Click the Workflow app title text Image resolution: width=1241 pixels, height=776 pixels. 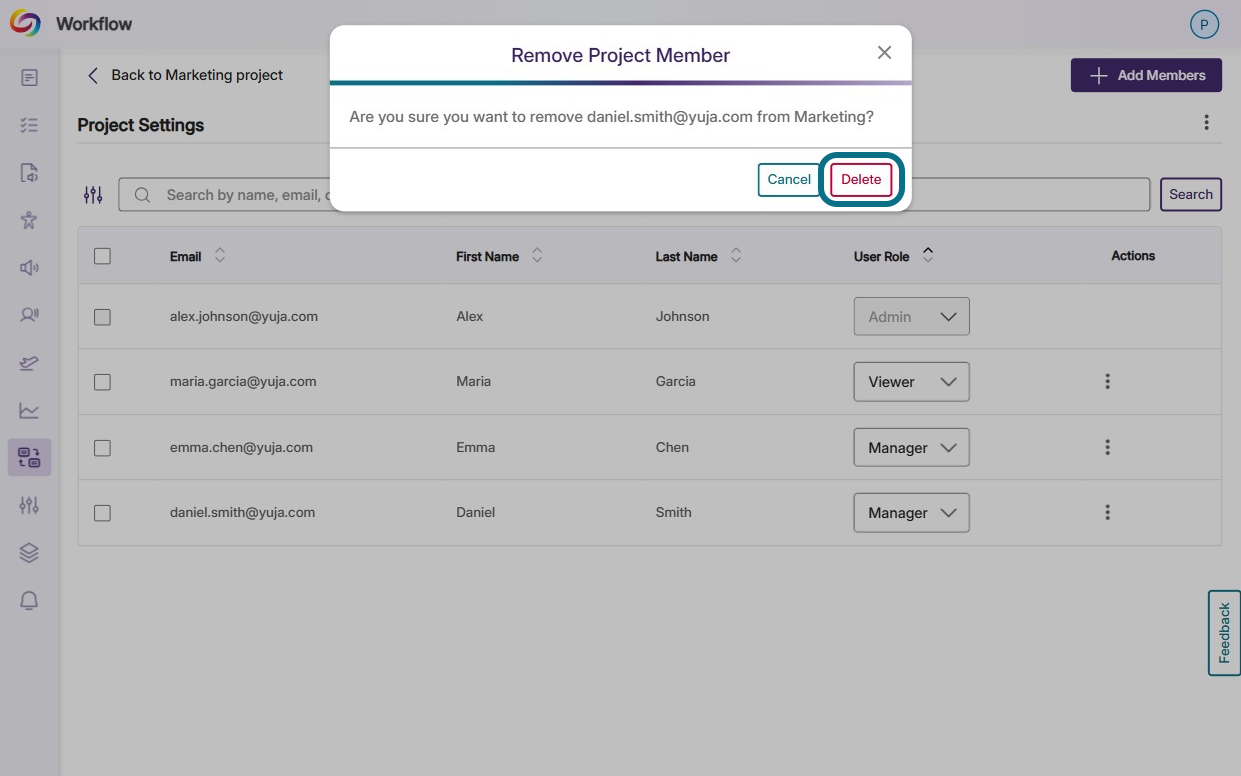94,24
